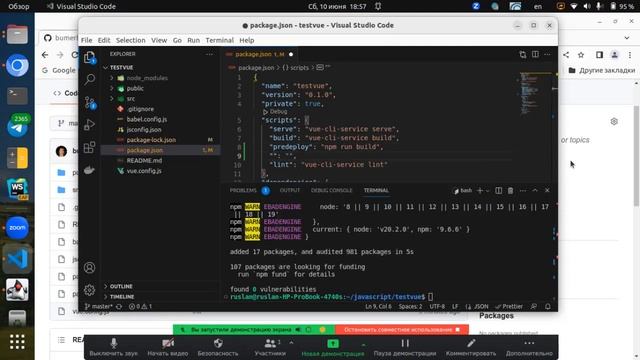Screen dimensions: 640x360
Task: Toggle the Prettier formatter status item
Action: (x=509, y=306)
